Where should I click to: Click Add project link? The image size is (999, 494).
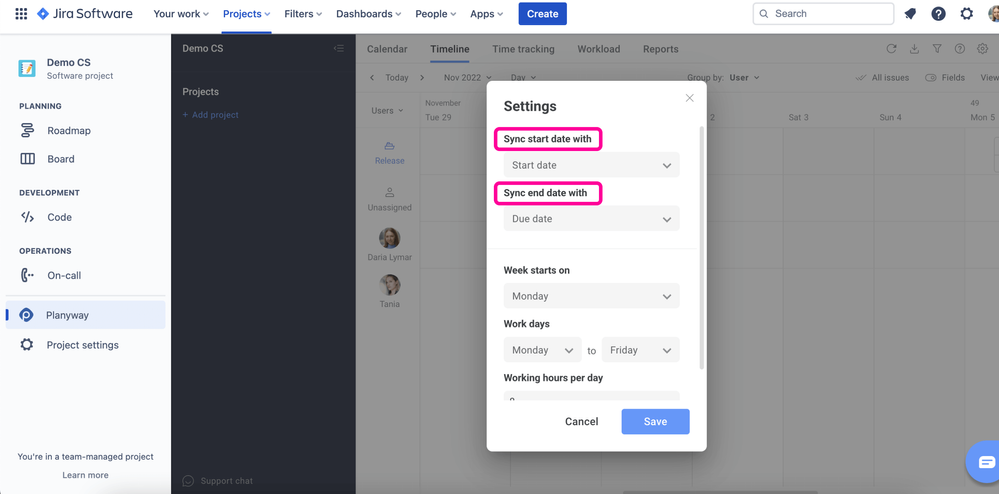pyautogui.click(x=210, y=115)
